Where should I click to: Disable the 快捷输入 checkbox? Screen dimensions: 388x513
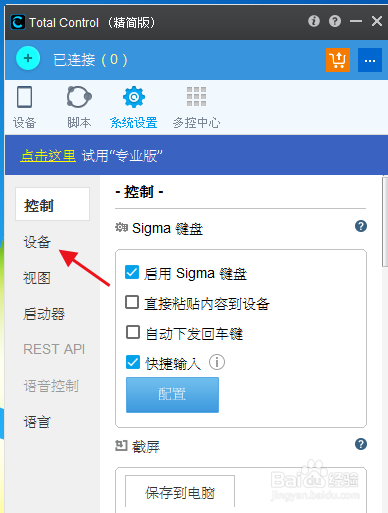click(x=133, y=362)
